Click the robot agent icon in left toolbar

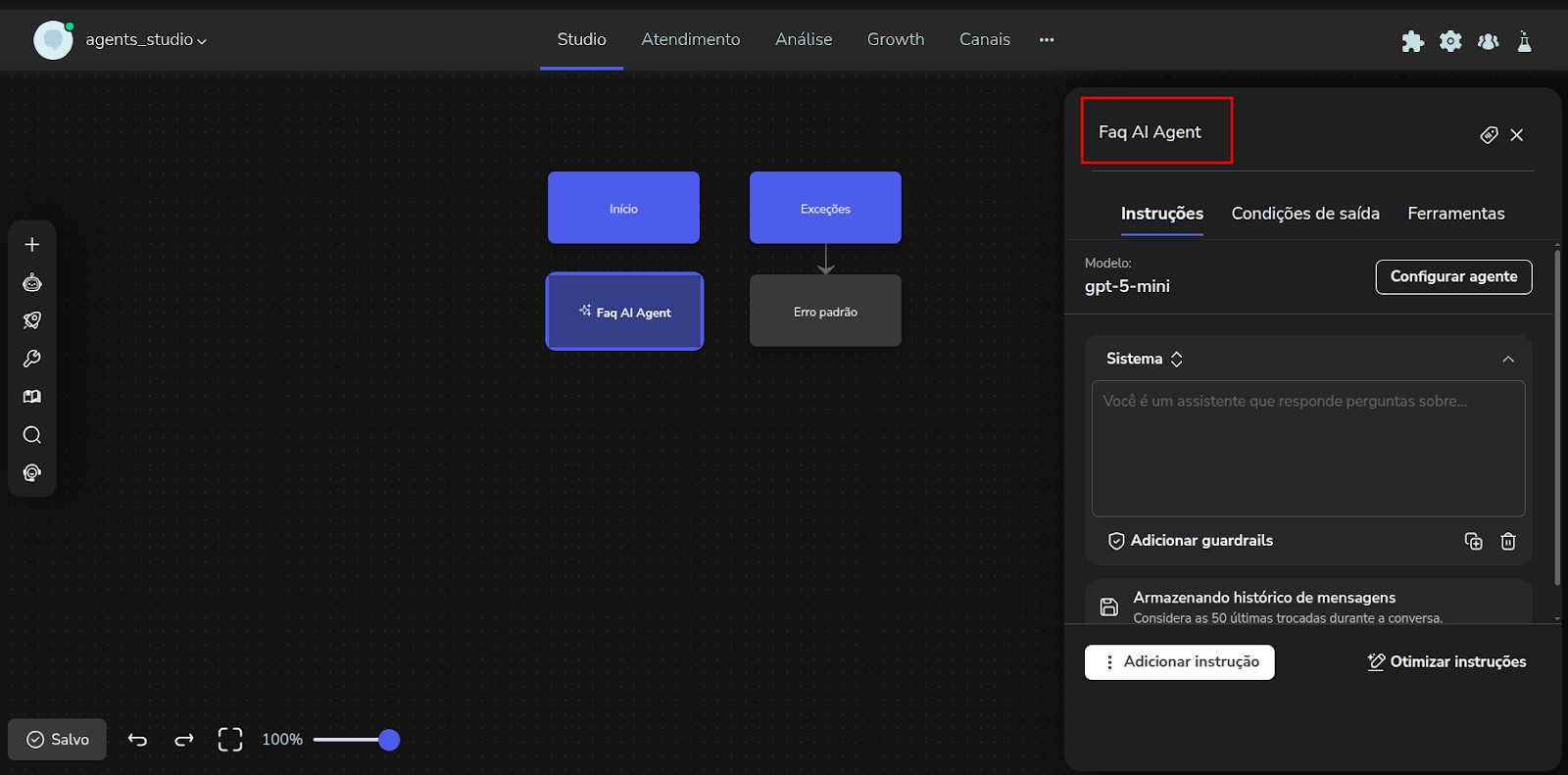[32, 283]
